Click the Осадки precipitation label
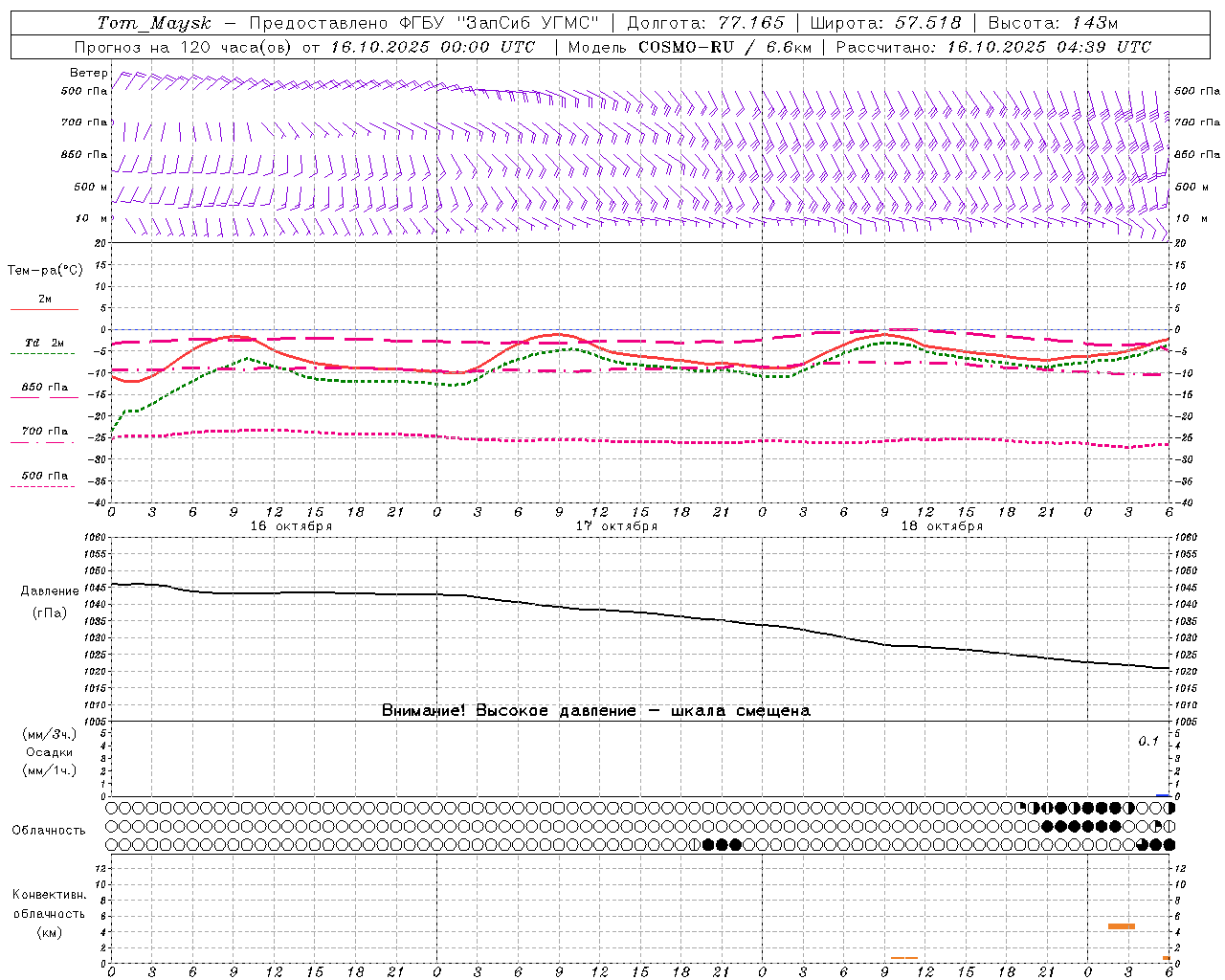This screenshot has height=980, width=1225. (x=50, y=752)
